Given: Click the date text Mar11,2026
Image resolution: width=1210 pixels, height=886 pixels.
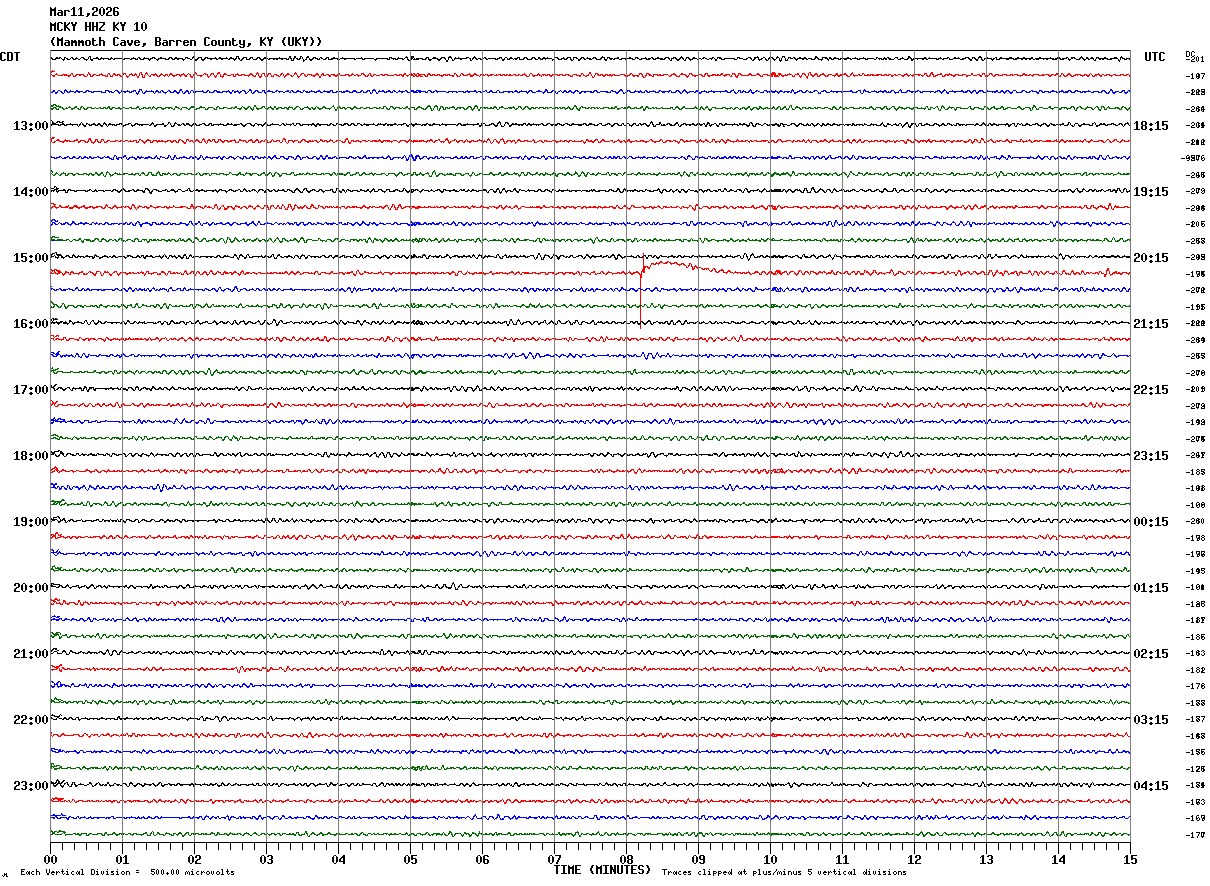Looking at the screenshot, I should tap(84, 12).
